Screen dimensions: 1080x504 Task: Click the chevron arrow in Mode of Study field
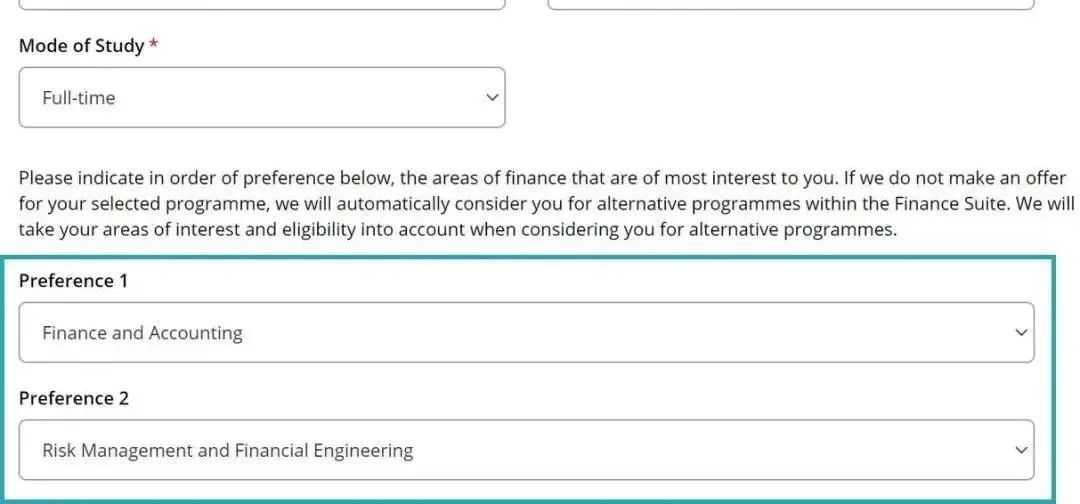(x=491, y=98)
